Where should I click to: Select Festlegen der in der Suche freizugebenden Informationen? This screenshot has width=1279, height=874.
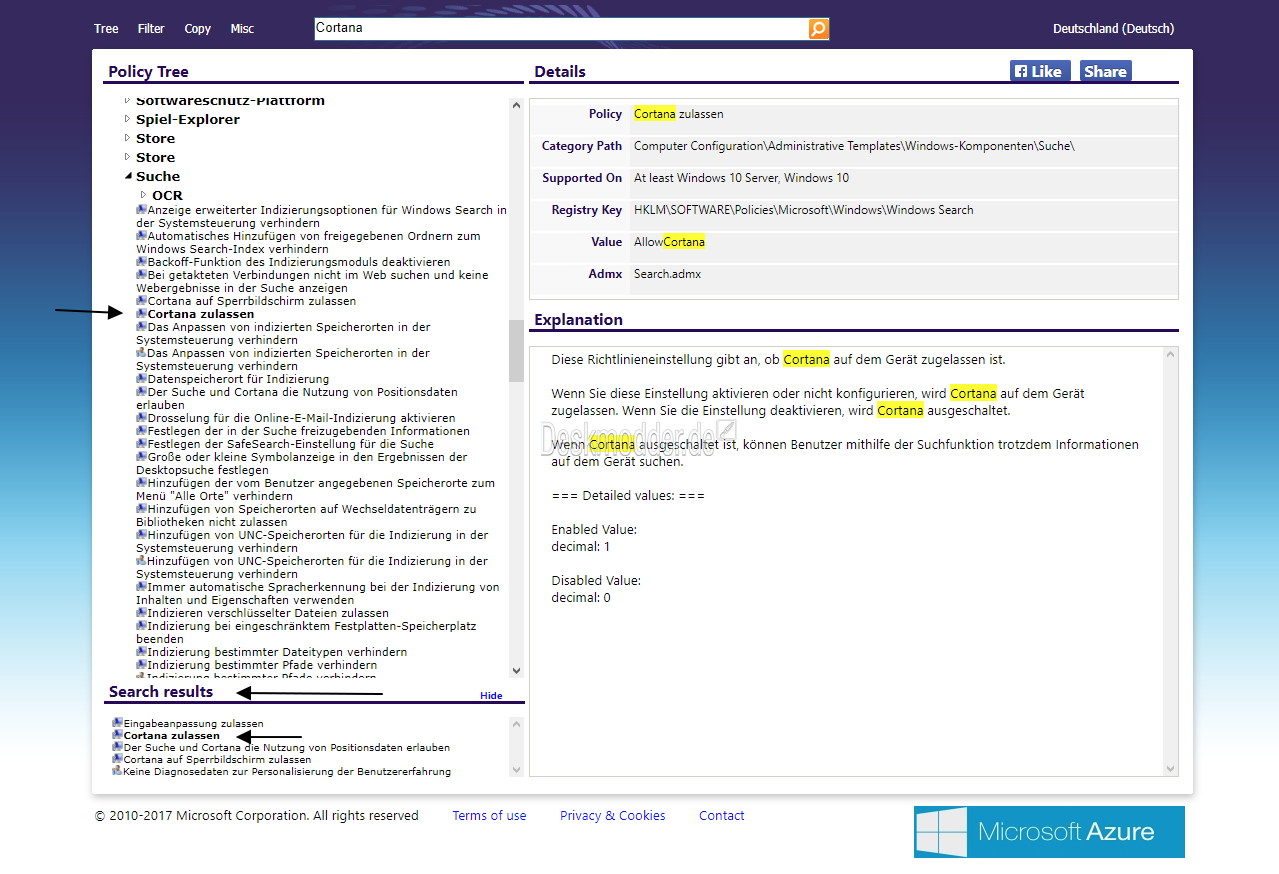308,431
